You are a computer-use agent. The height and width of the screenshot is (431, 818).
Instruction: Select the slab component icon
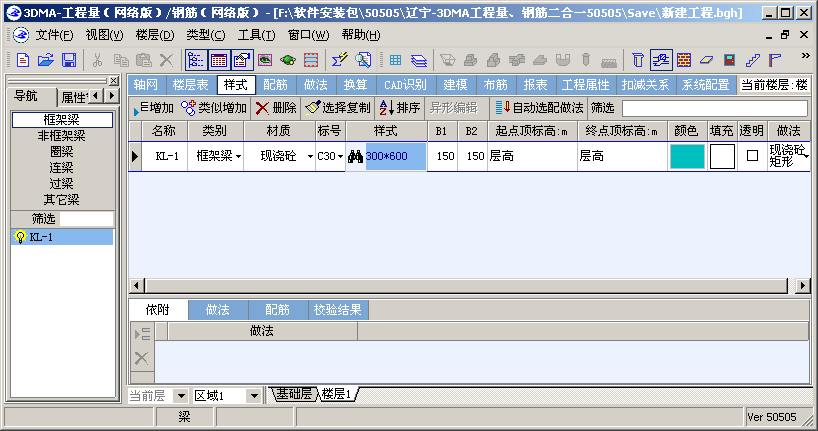(706, 60)
